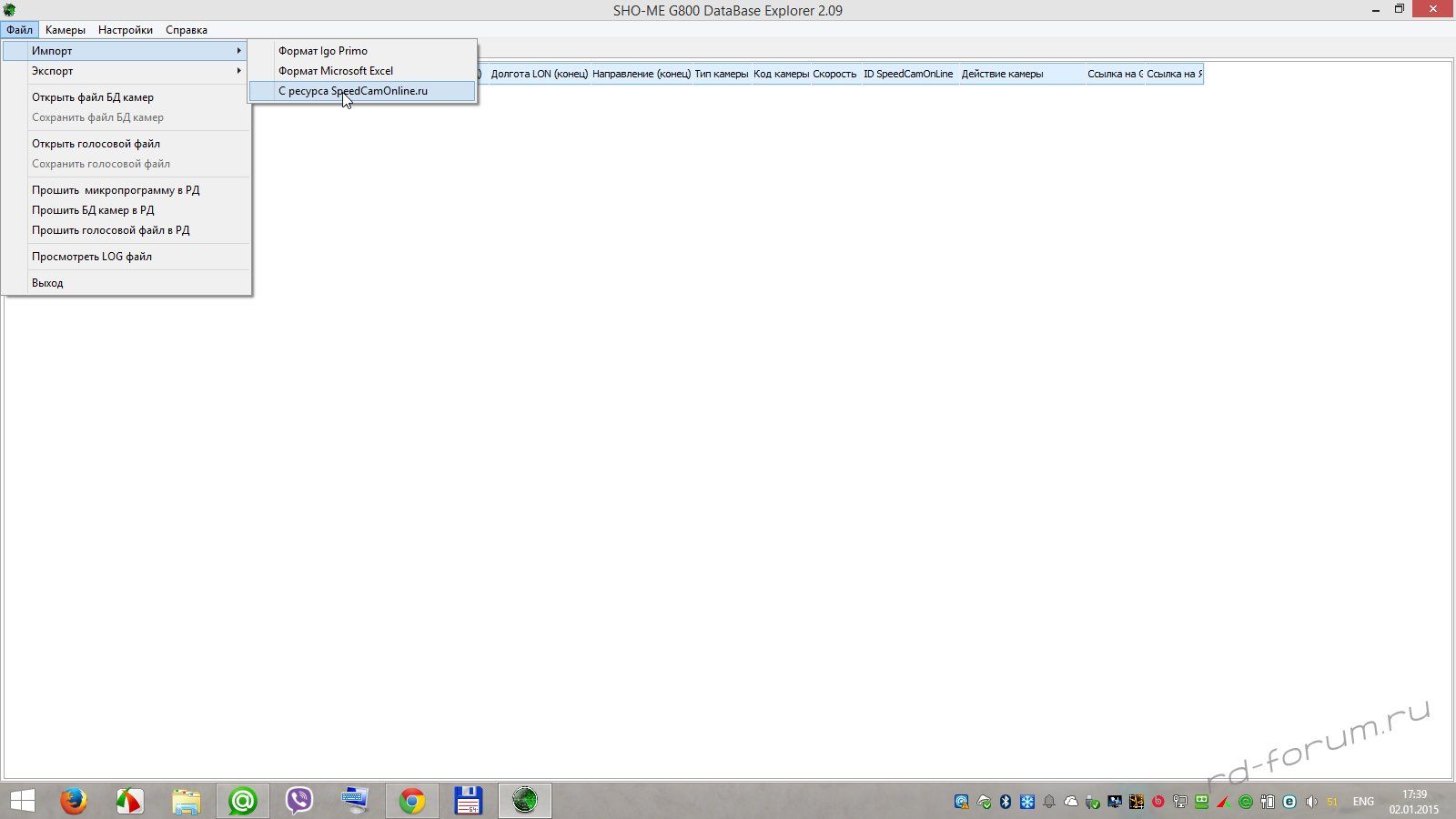Click Safely Remove Hardware tray icon
The height and width of the screenshot is (819, 1456).
[x=1093, y=802]
